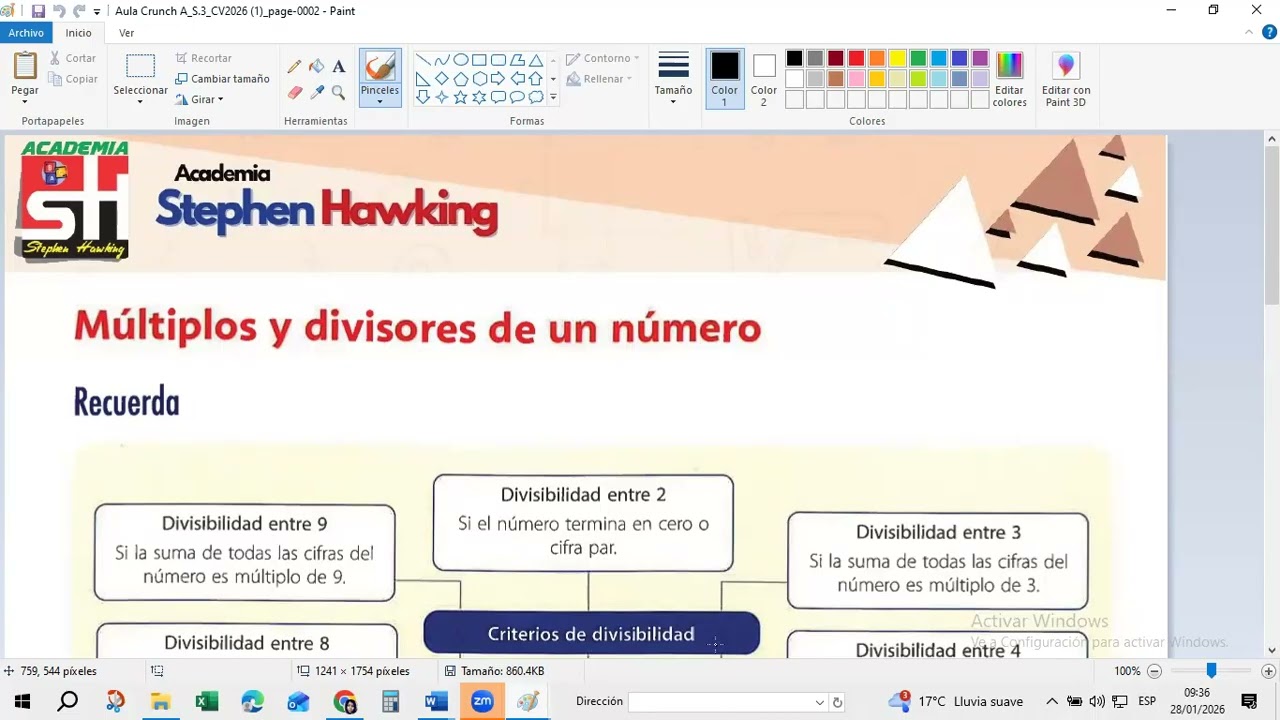
Task: Open the Pegar dropdown arrow
Action: coord(25,101)
